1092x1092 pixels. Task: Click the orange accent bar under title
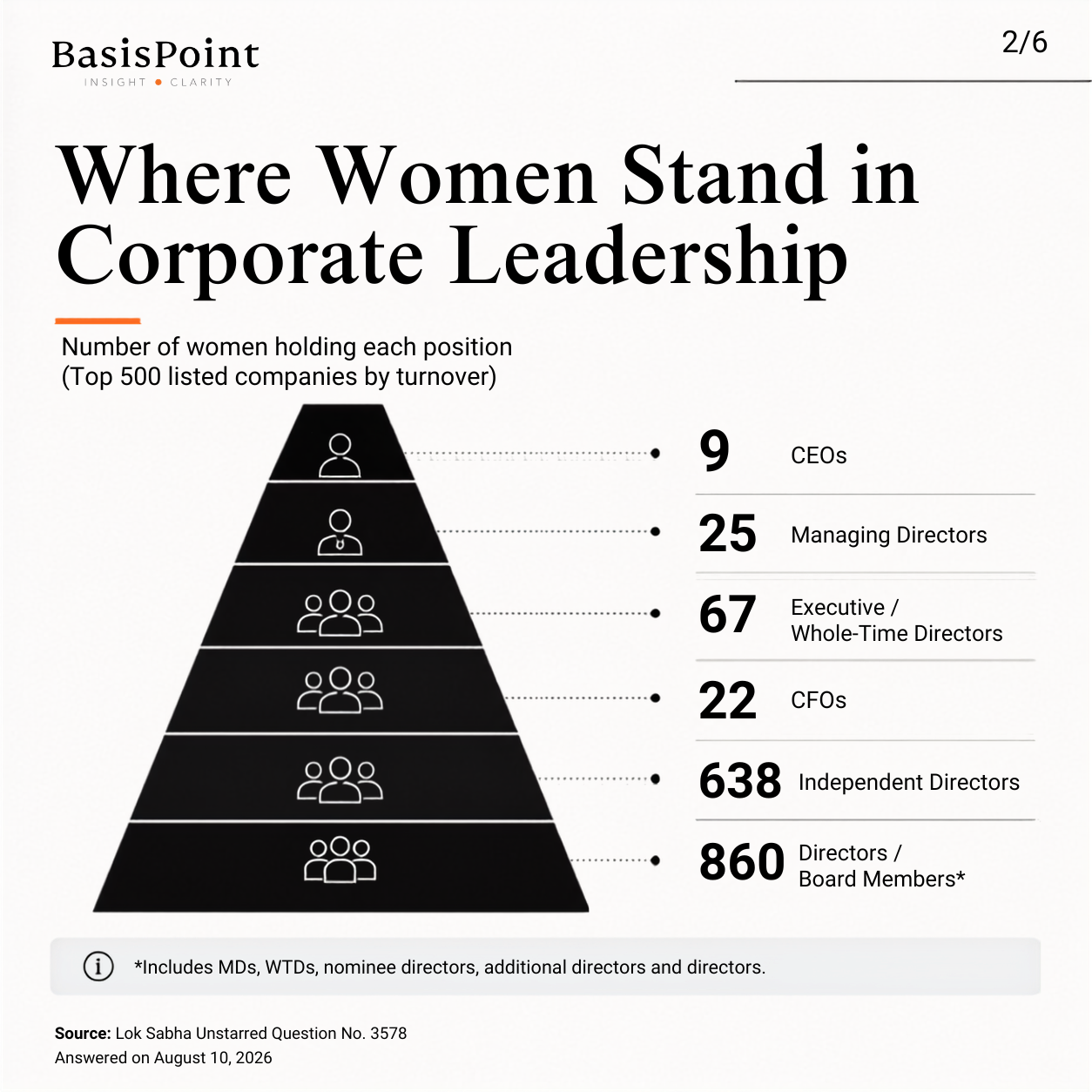(x=98, y=320)
